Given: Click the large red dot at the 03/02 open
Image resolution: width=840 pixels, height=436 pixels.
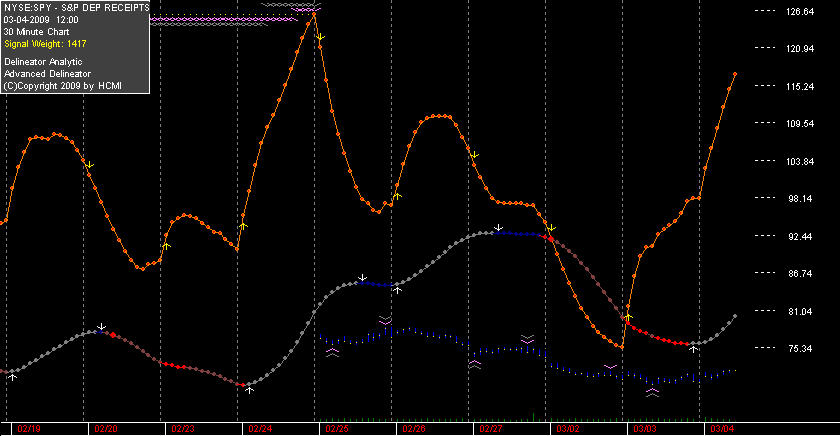Looking at the screenshot, I should pyautogui.click(x=551, y=239).
